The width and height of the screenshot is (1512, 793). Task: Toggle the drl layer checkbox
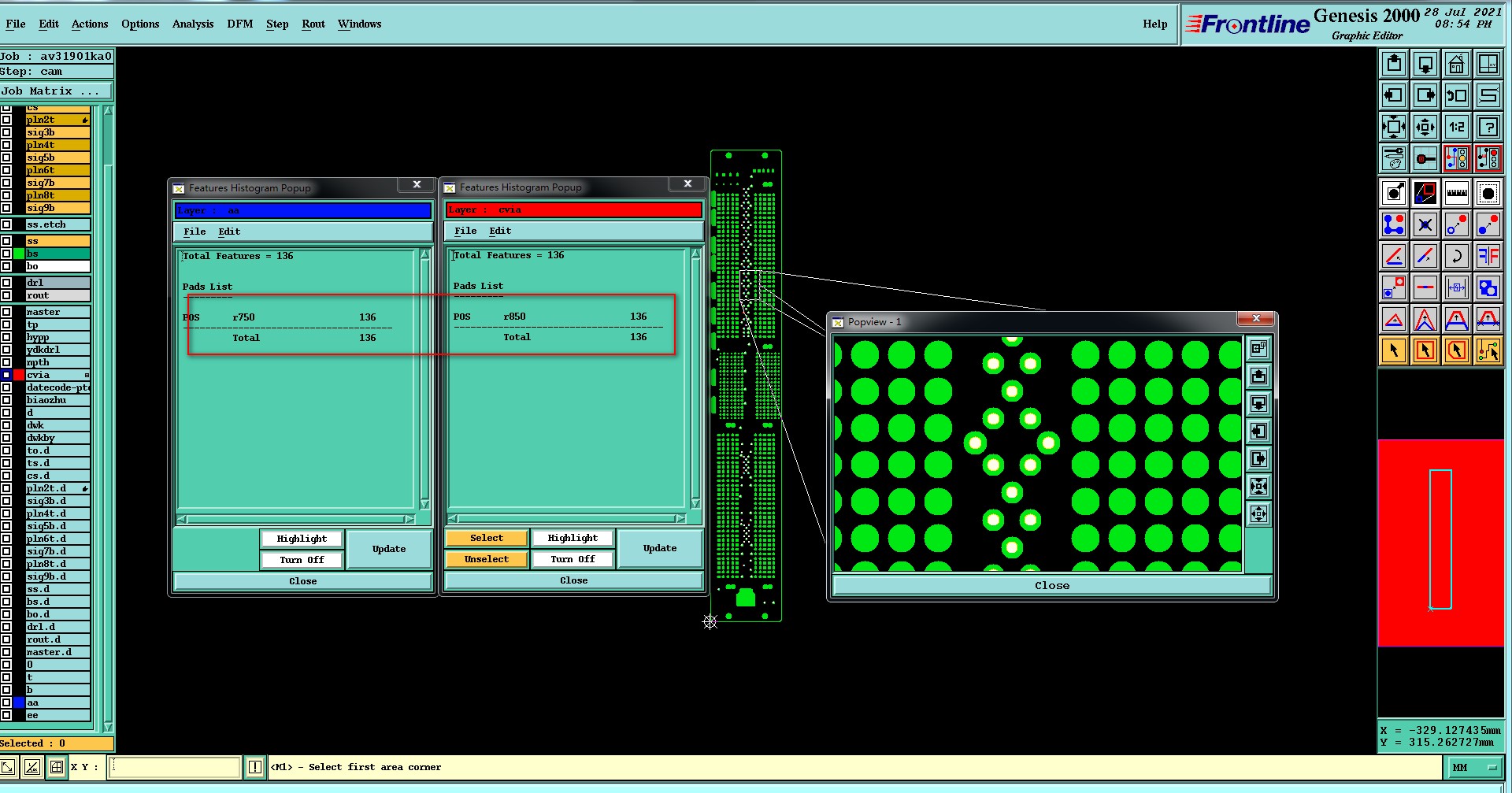click(6, 283)
